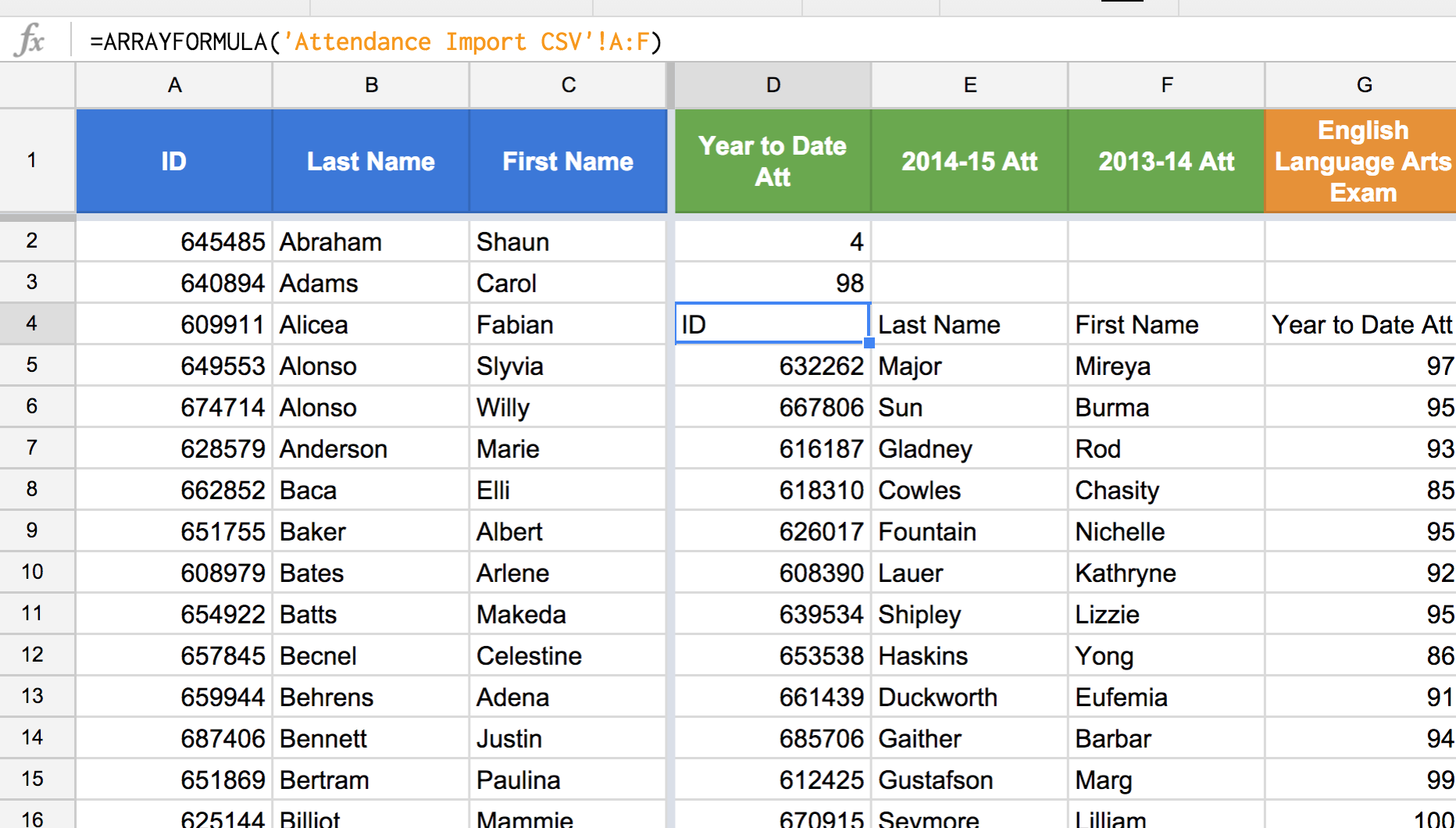The image size is (1456, 828).
Task: Select the Shaun first name cell
Action: [x=568, y=241]
